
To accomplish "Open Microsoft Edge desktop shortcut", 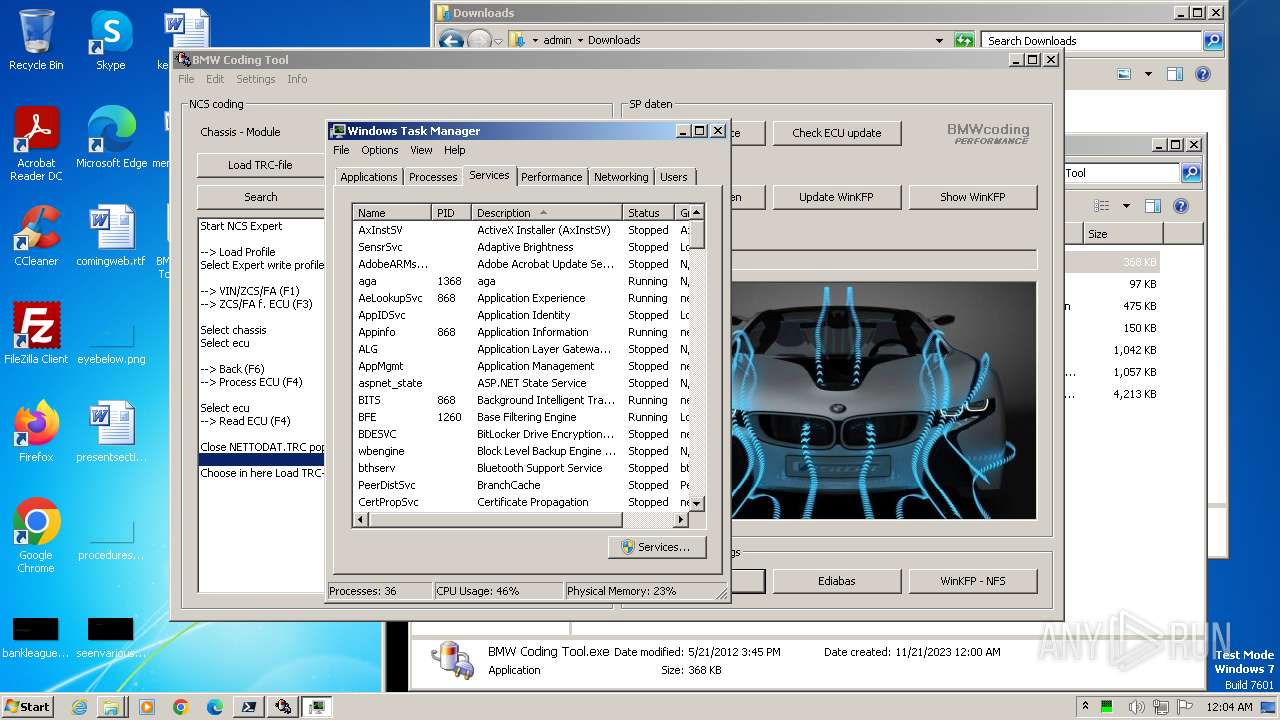I will [x=111, y=138].
